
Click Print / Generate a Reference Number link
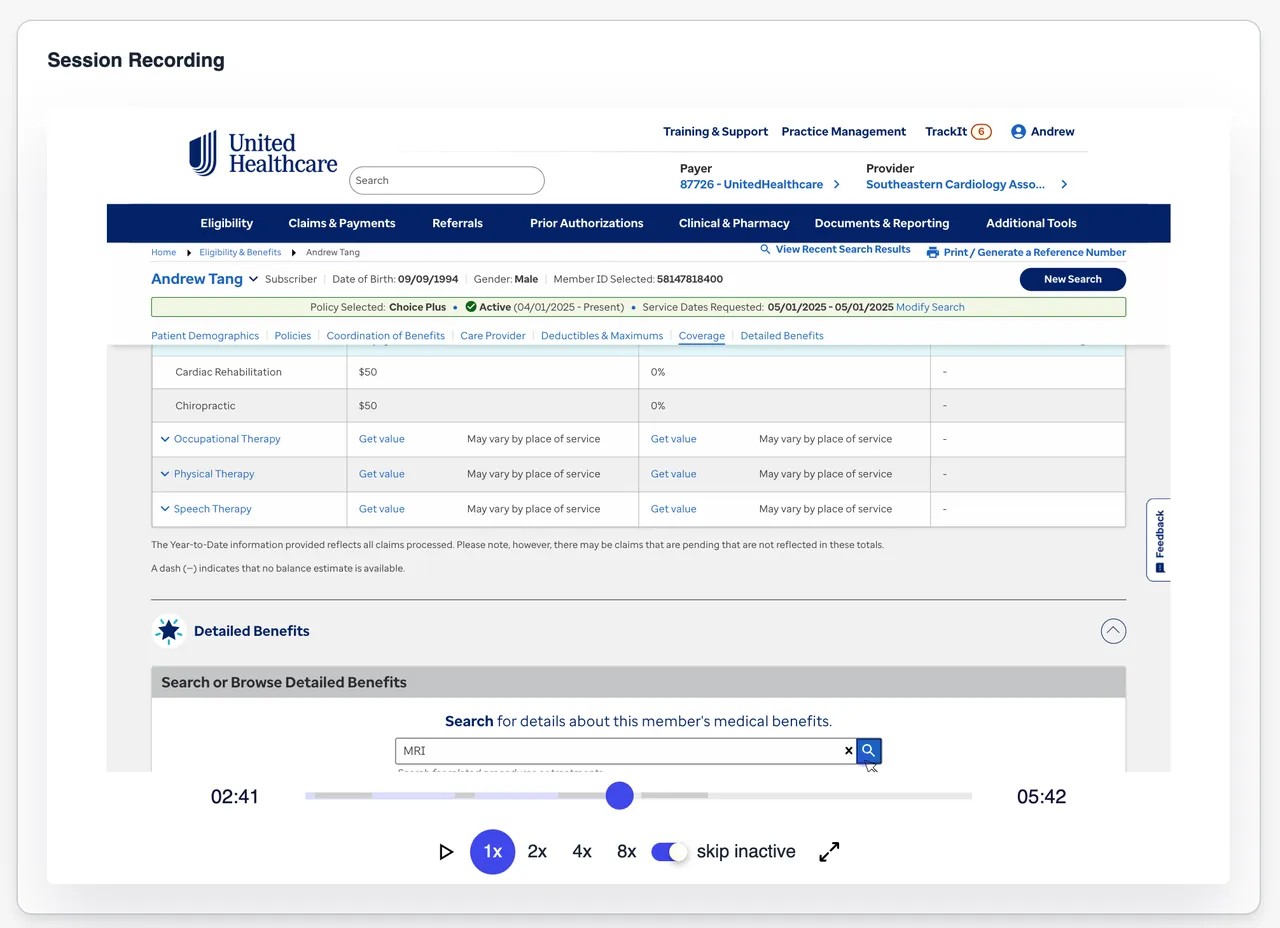point(1035,253)
